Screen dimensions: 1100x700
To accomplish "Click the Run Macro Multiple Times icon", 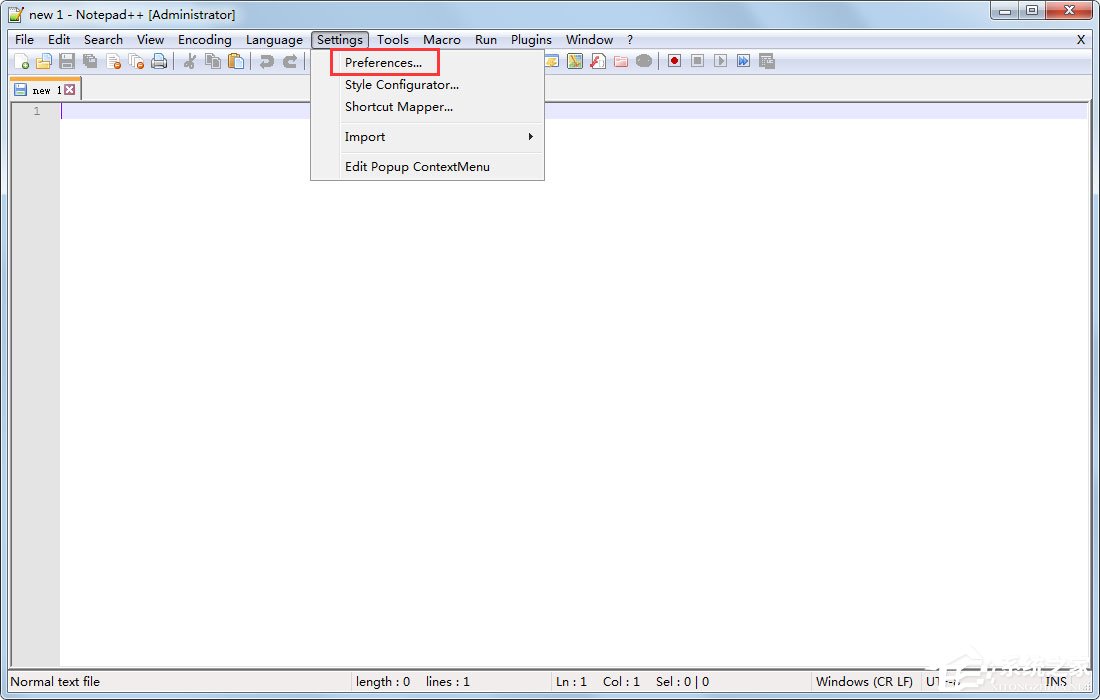I will 743,61.
